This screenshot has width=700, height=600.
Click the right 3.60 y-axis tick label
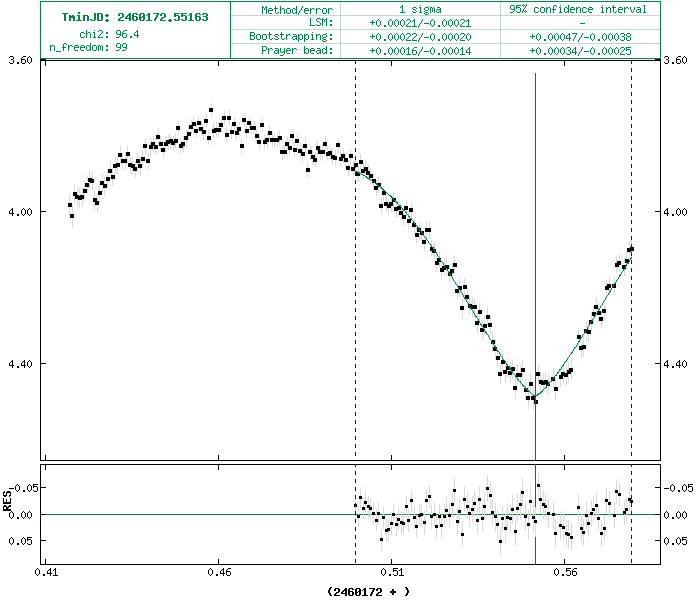[x=678, y=60]
